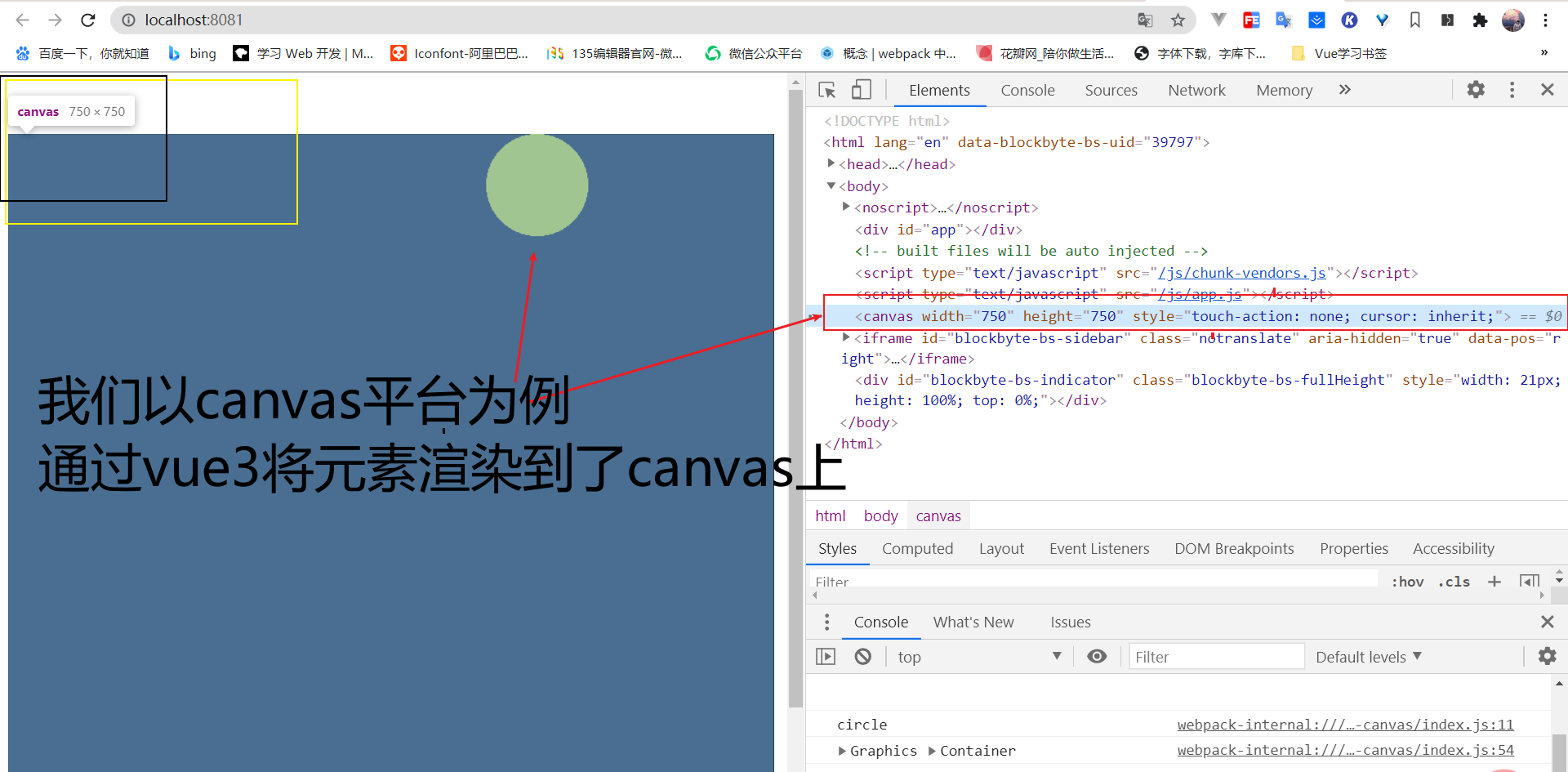Open console settings gear
Screen dimensions: 1568x772
point(1547,656)
